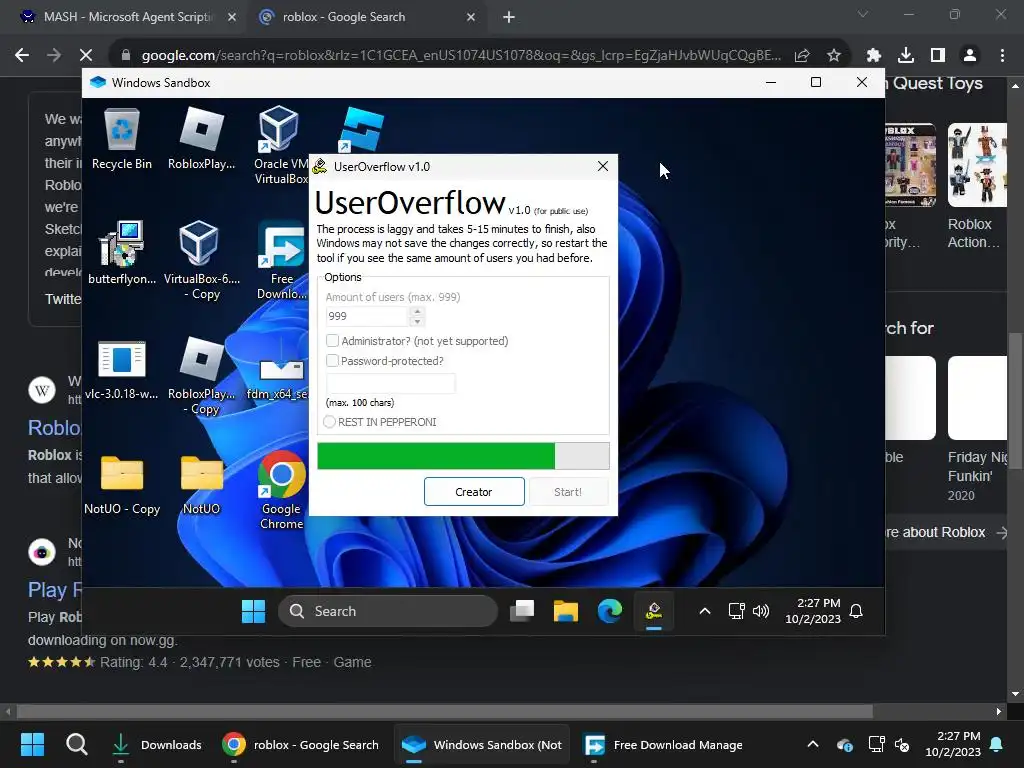Launch Microsoft Edge from Sandbox taskbar
Image resolution: width=1024 pixels, height=768 pixels.
609,611
